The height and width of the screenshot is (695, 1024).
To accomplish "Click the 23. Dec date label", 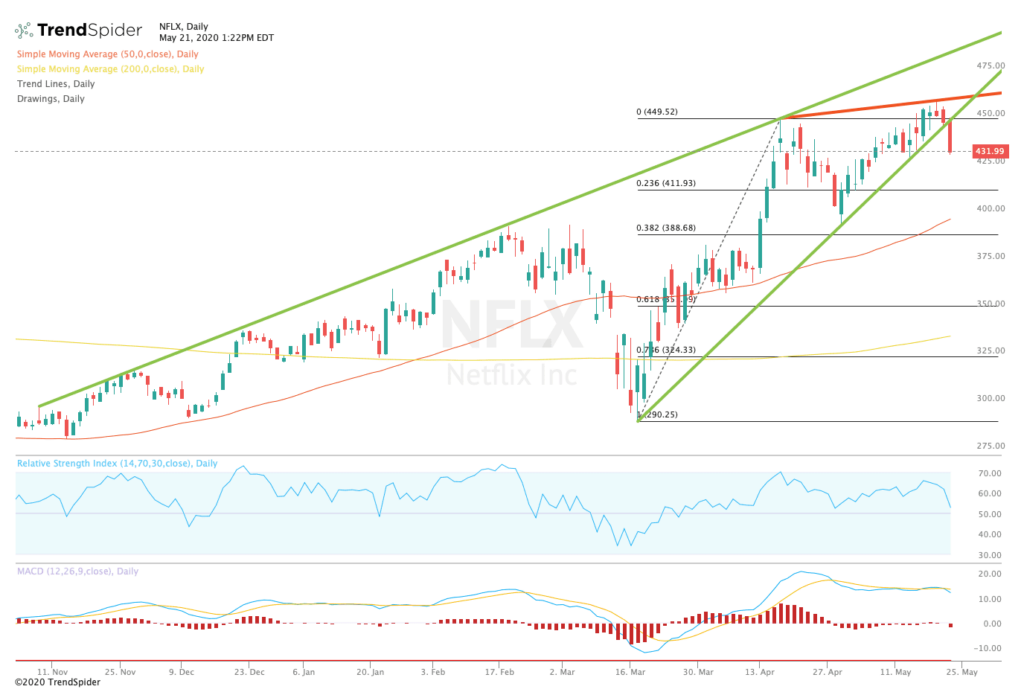I will [249, 672].
